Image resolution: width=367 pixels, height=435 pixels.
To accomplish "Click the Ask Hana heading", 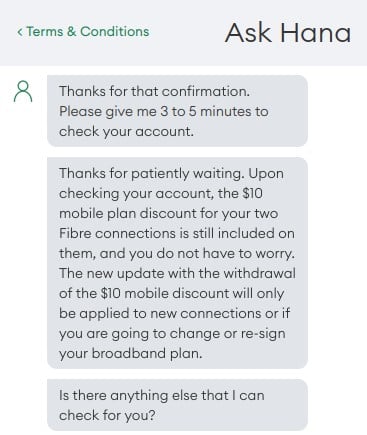I will pyautogui.click(x=288, y=33).
